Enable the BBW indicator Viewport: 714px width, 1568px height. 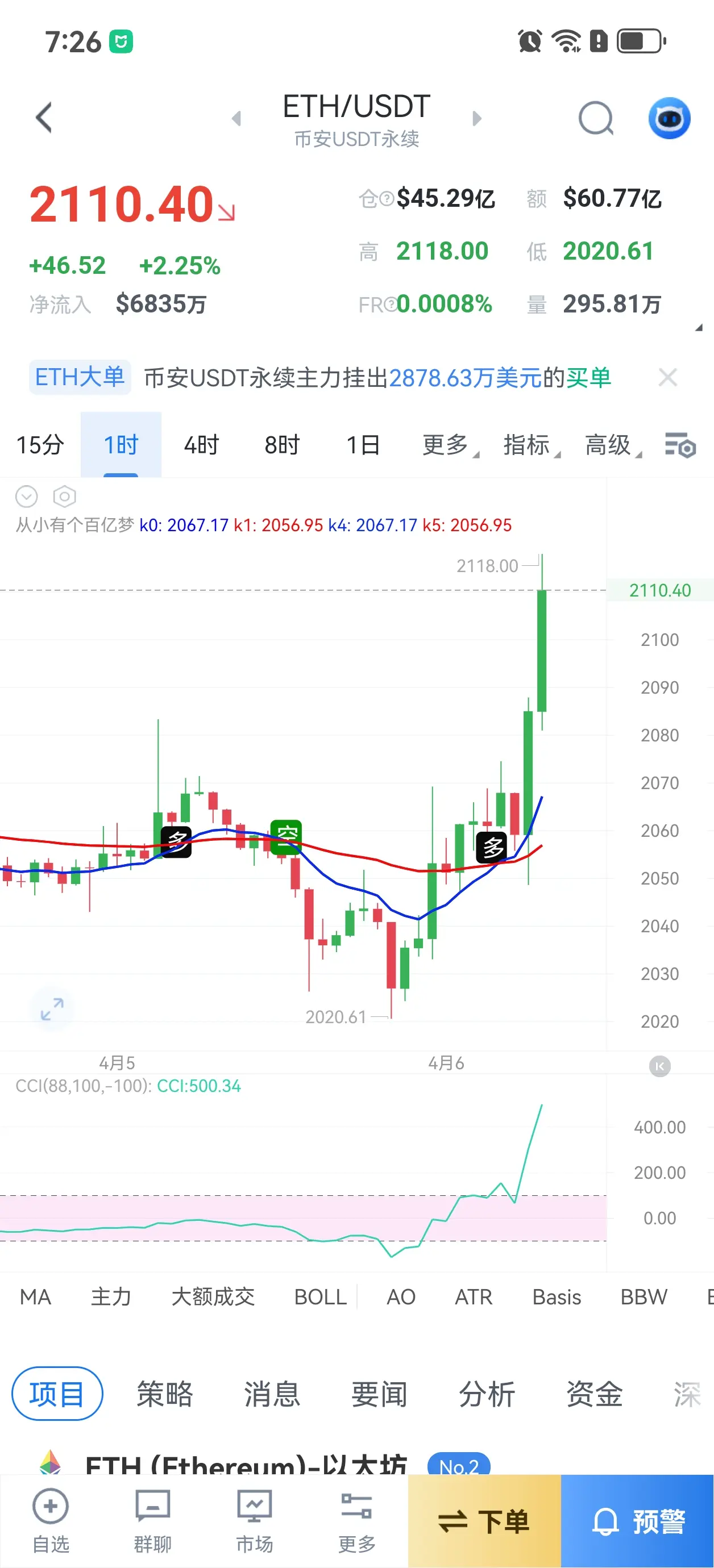click(644, 1297)
